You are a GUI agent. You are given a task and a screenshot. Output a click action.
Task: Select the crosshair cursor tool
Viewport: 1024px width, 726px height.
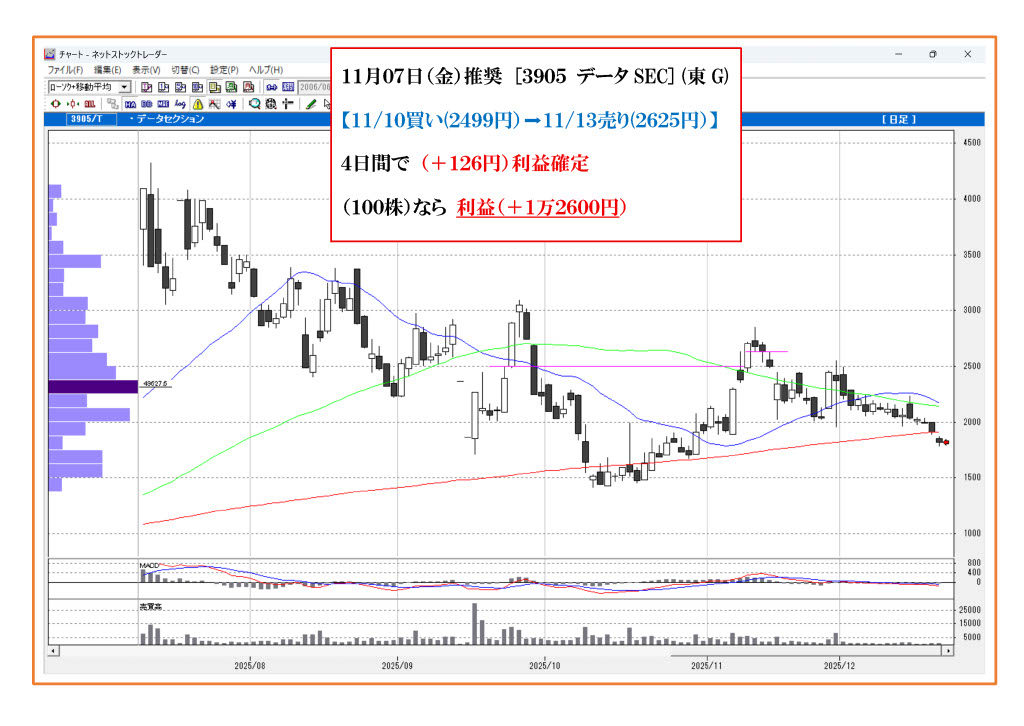pos(288,103)
